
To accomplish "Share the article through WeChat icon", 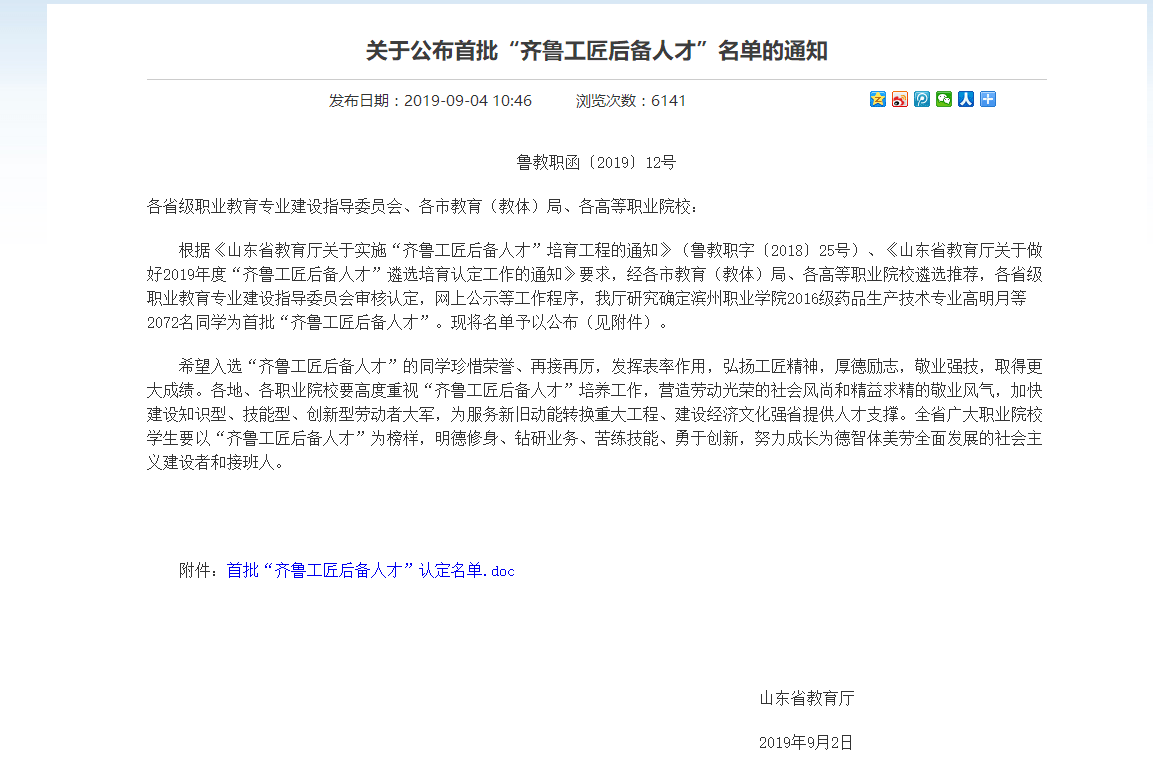I will pyautogui.click(x=943, y=99).
